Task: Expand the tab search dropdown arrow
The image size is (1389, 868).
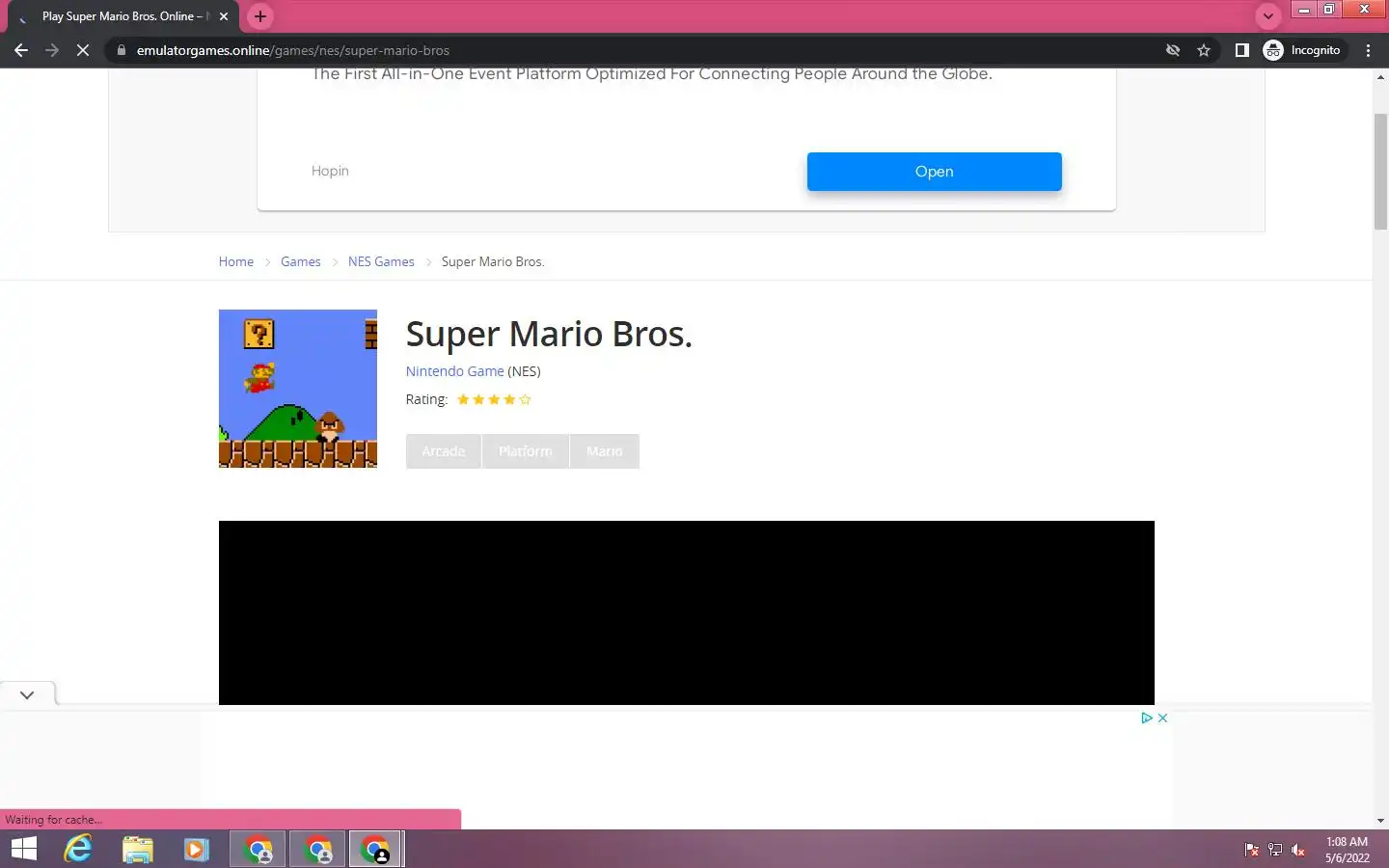Action: tap(1268, 16)
